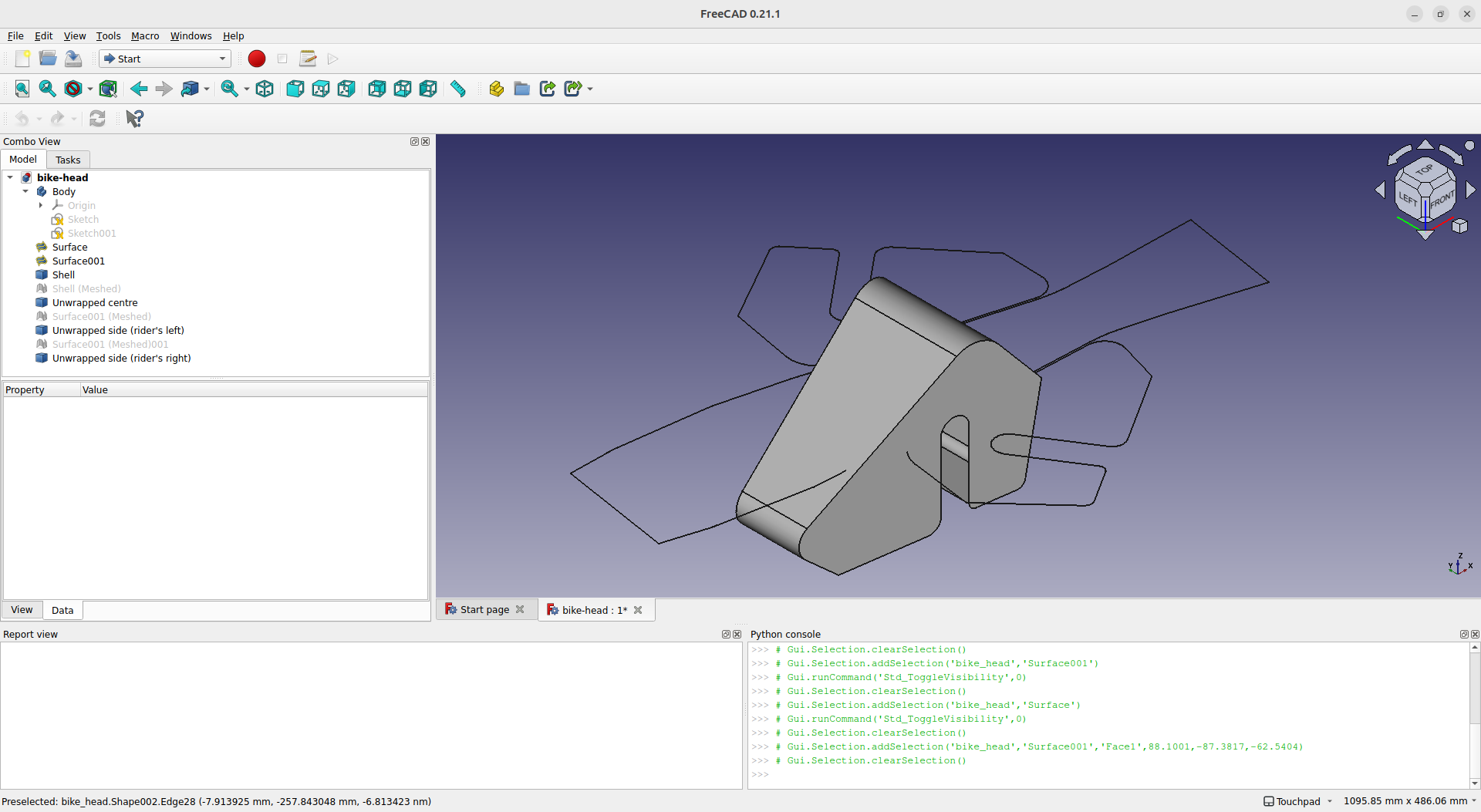Switch to the View property tab
Viewport: 1481px width, 812px height.
click(22, 610)
